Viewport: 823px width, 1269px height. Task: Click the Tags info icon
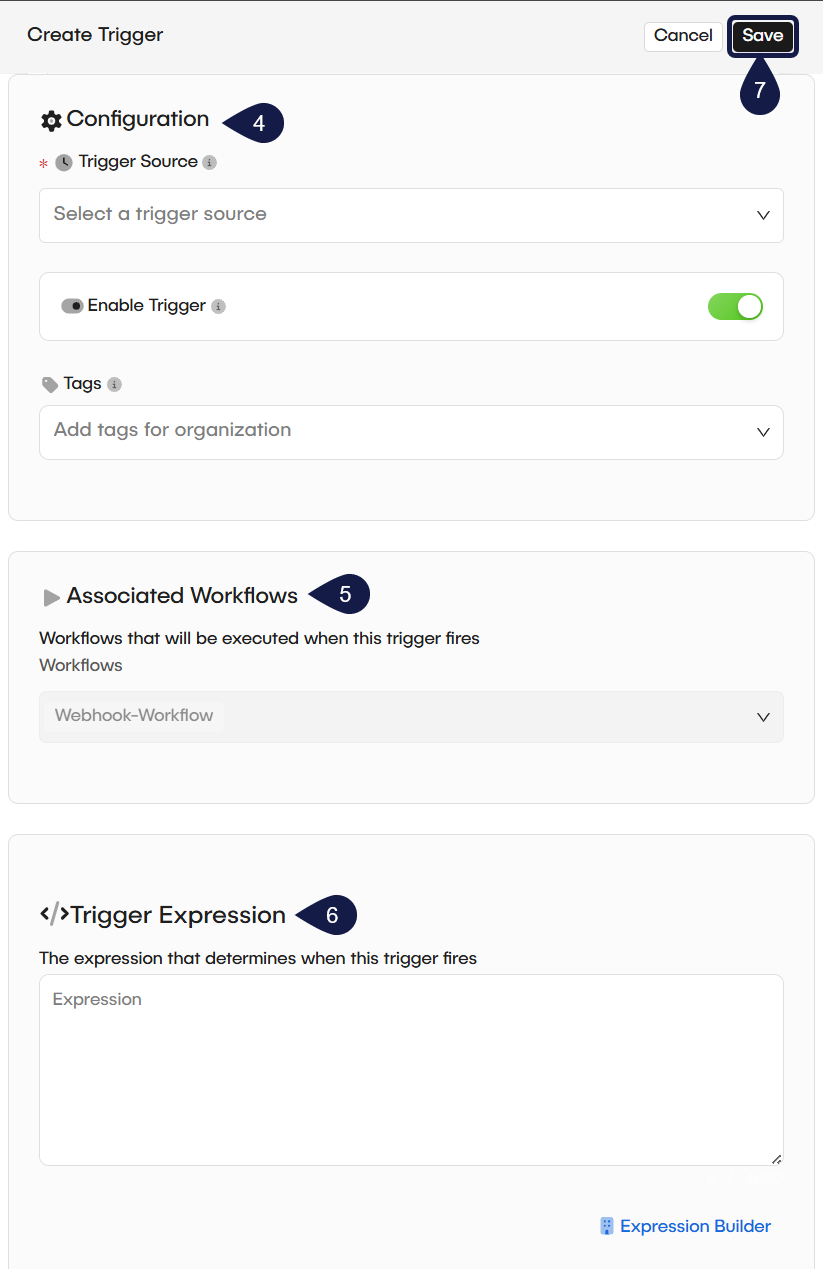click(114, 384)
